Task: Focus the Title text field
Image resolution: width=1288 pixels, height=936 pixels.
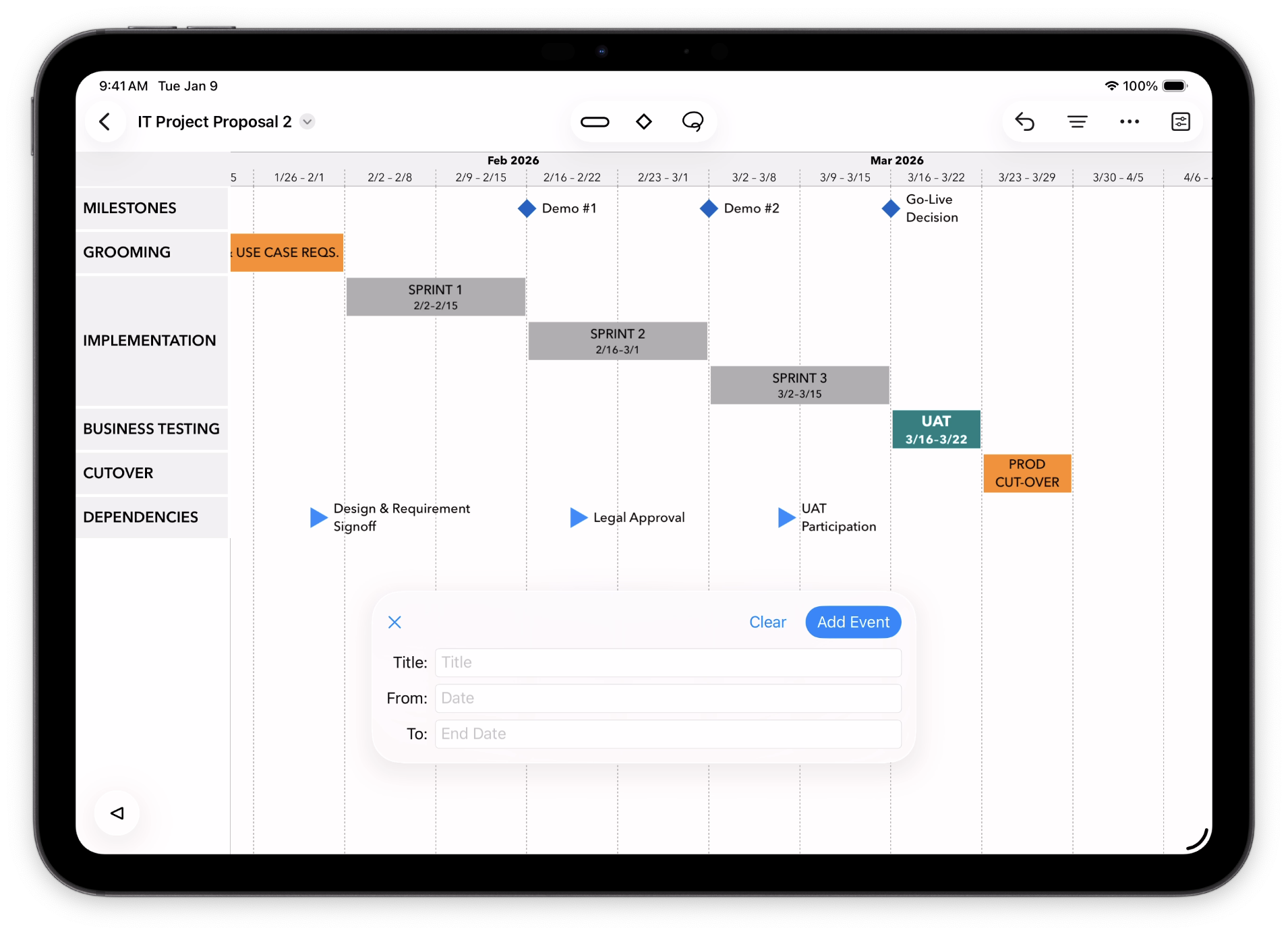Action: [668, 663]
